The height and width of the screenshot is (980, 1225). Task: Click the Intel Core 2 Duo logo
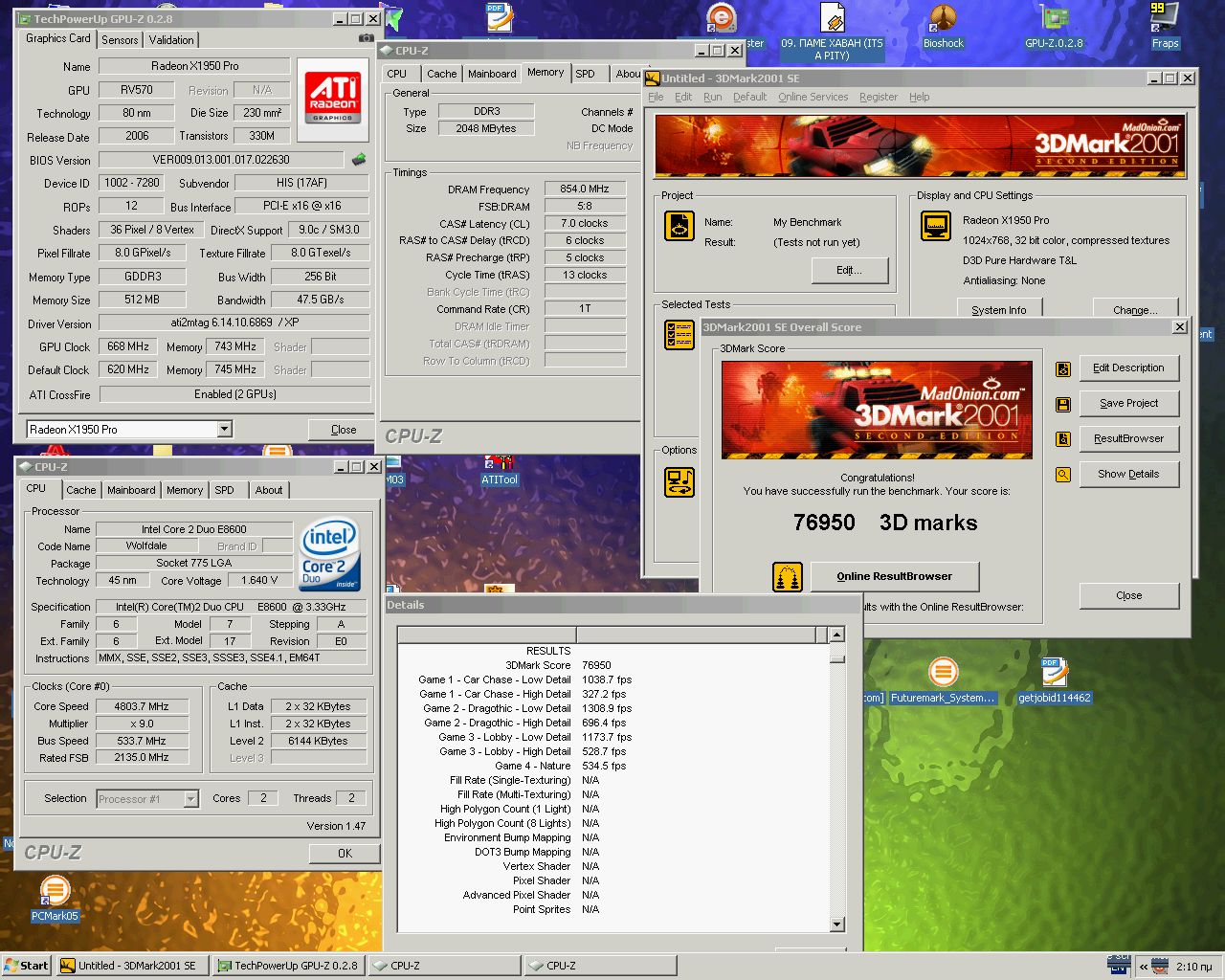click(x=329, y=554)
